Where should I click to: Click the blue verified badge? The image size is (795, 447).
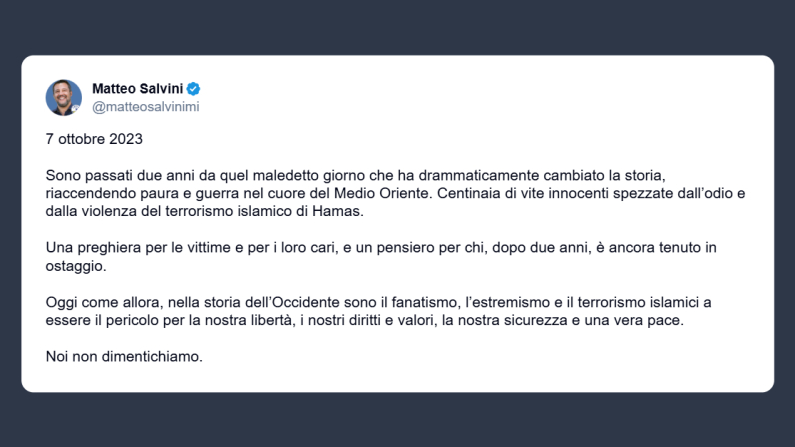[194, 89]
